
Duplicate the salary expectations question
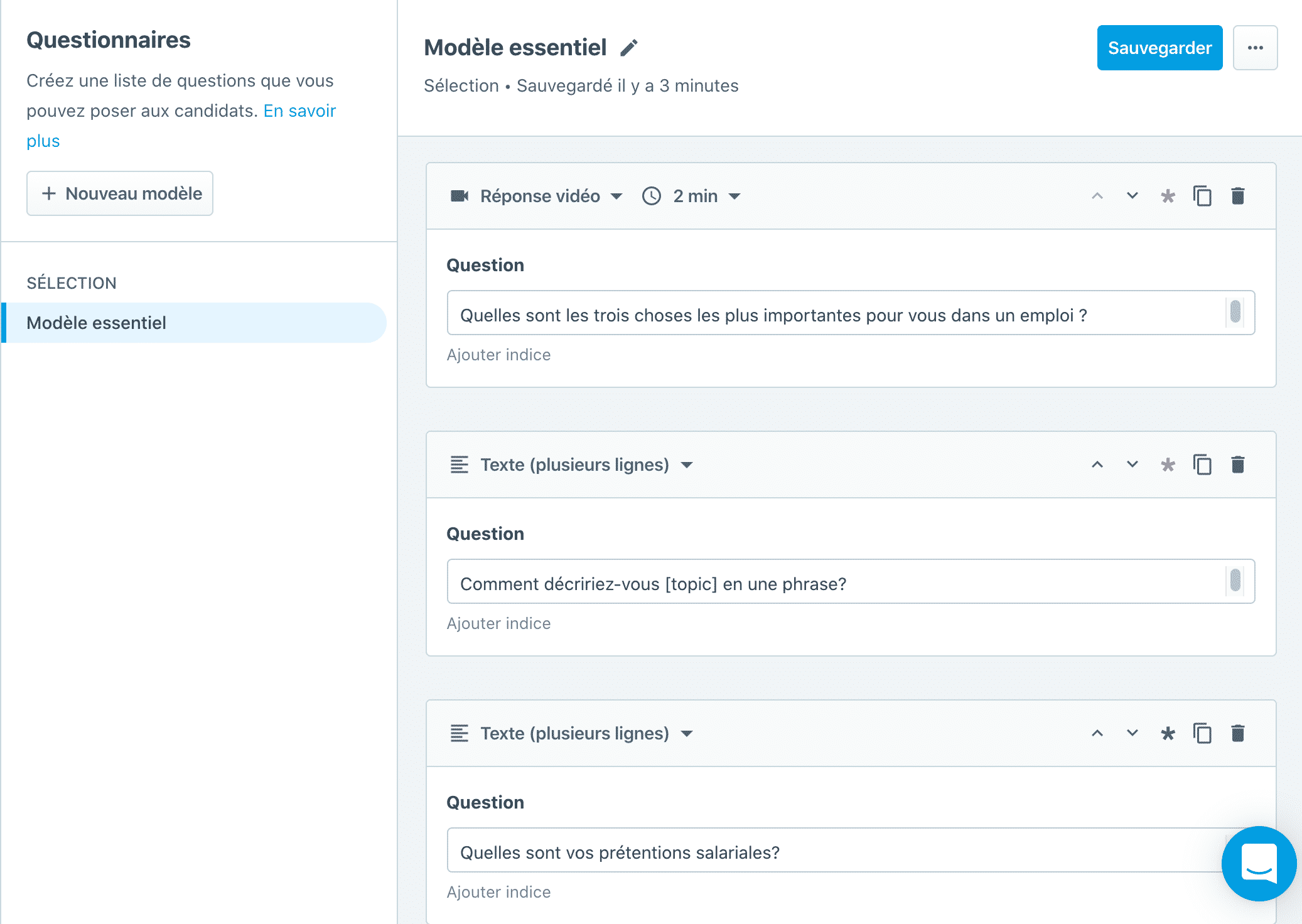coord(1202,733)
